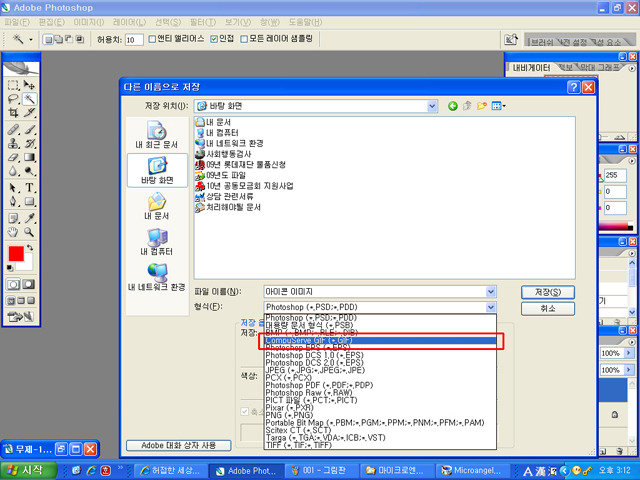640x480 pixels.
Task: Select the Move tool in toolbox
Action: point(29,85)
